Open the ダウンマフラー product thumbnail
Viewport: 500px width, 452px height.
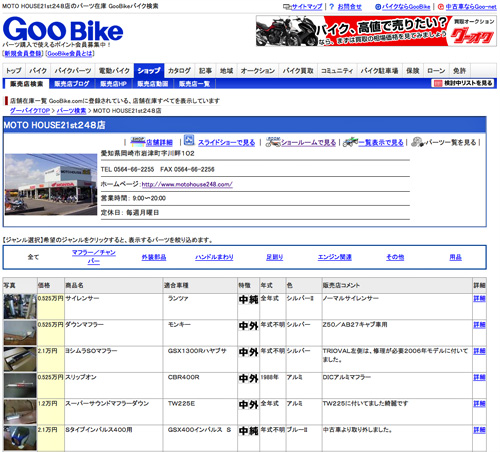20,333
